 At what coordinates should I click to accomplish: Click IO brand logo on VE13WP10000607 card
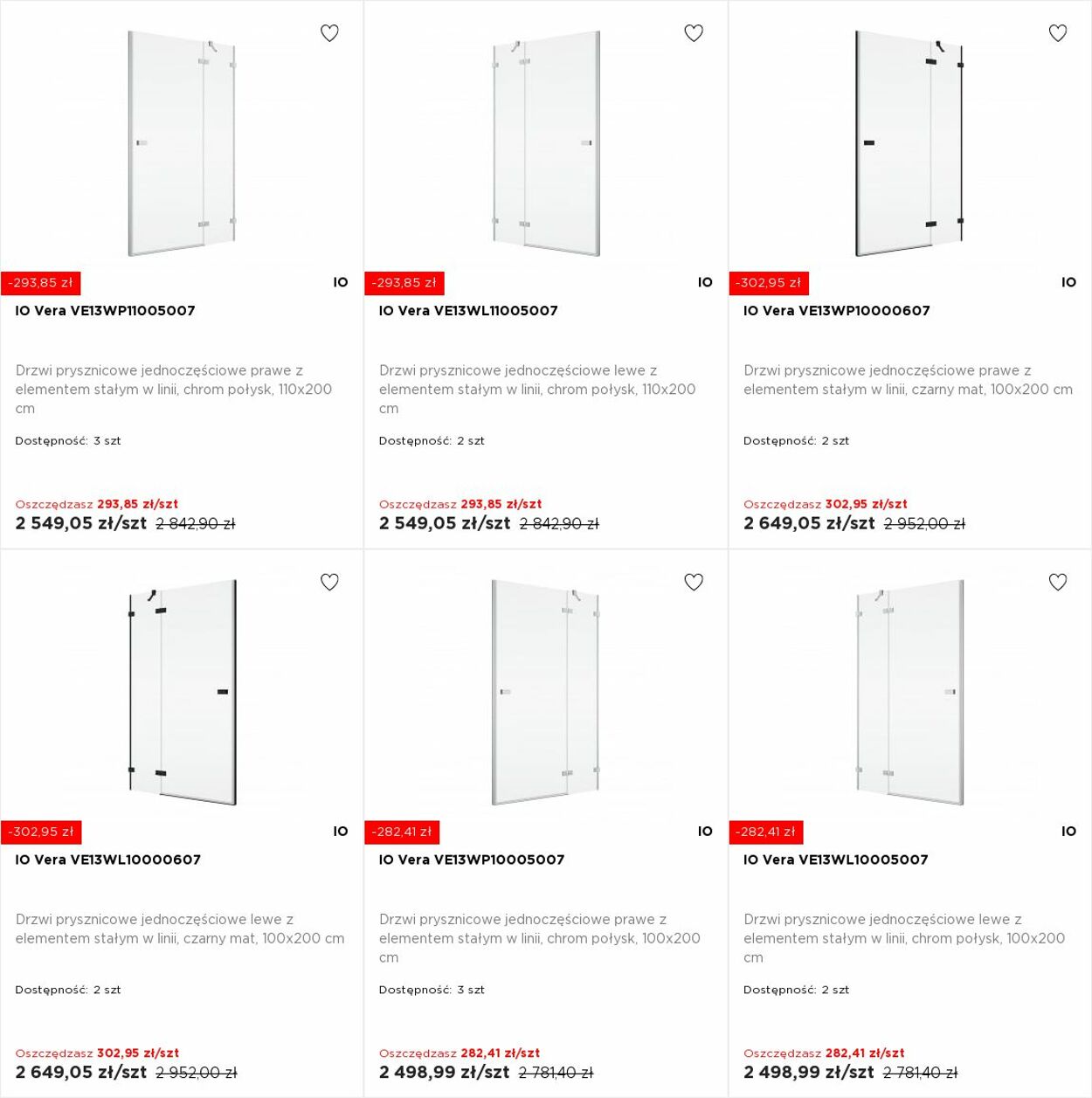coord(1068,282)
